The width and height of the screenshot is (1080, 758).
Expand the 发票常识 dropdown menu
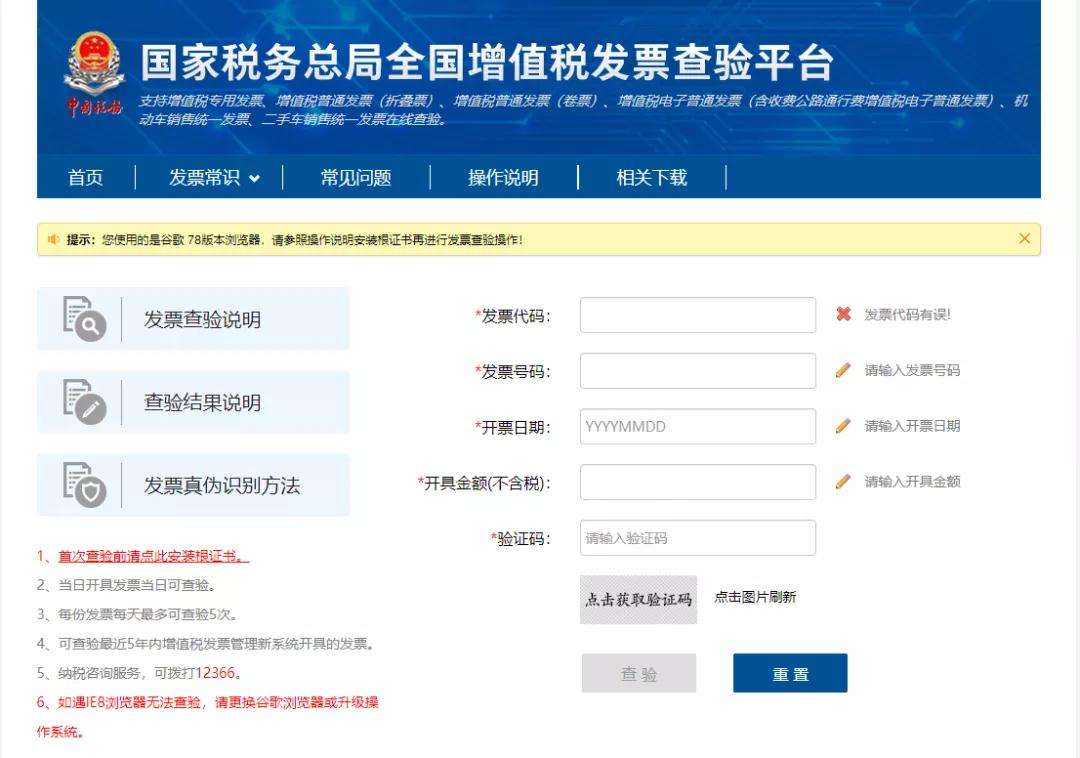(x=213, y=178)
